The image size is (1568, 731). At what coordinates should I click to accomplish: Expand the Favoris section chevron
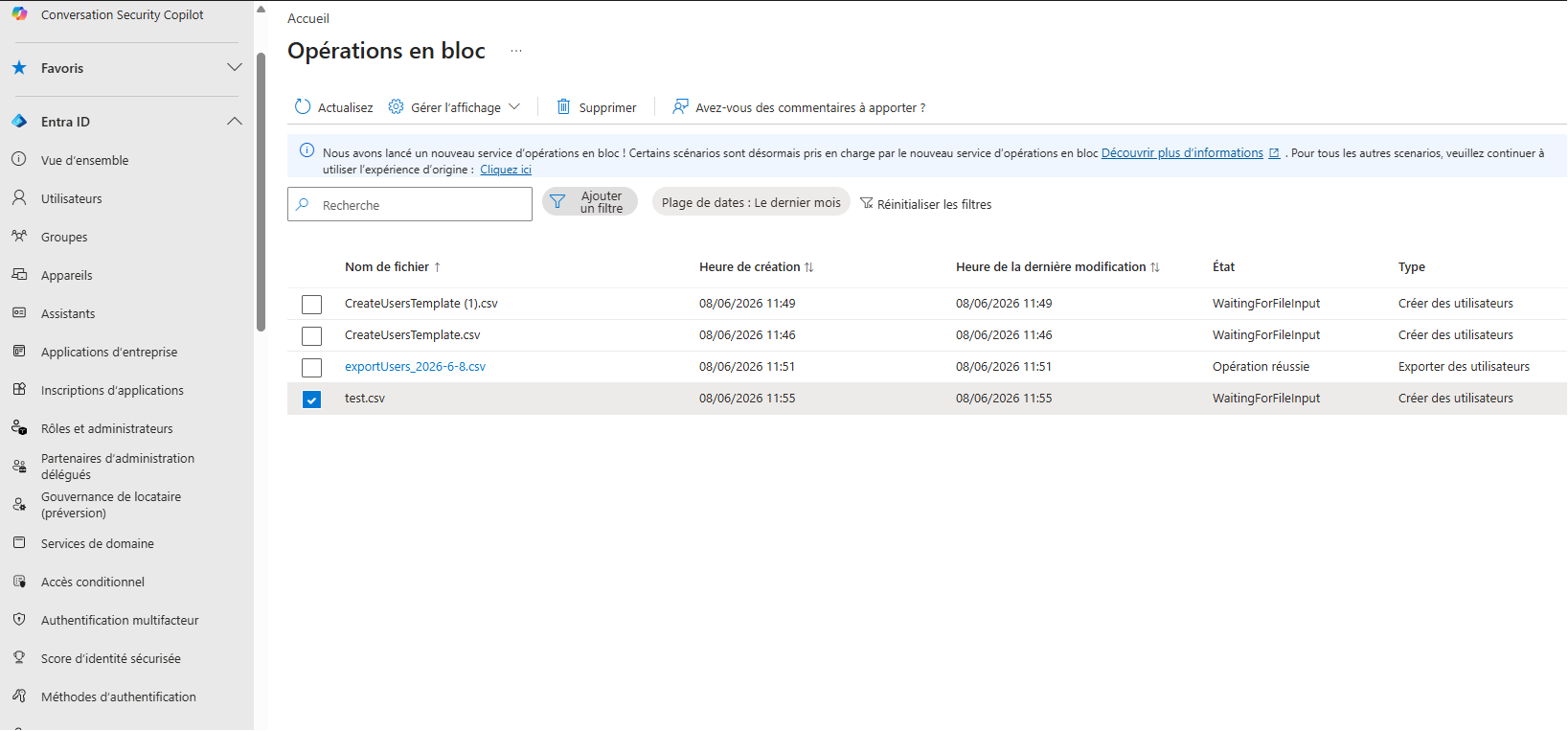click(235, 67)
